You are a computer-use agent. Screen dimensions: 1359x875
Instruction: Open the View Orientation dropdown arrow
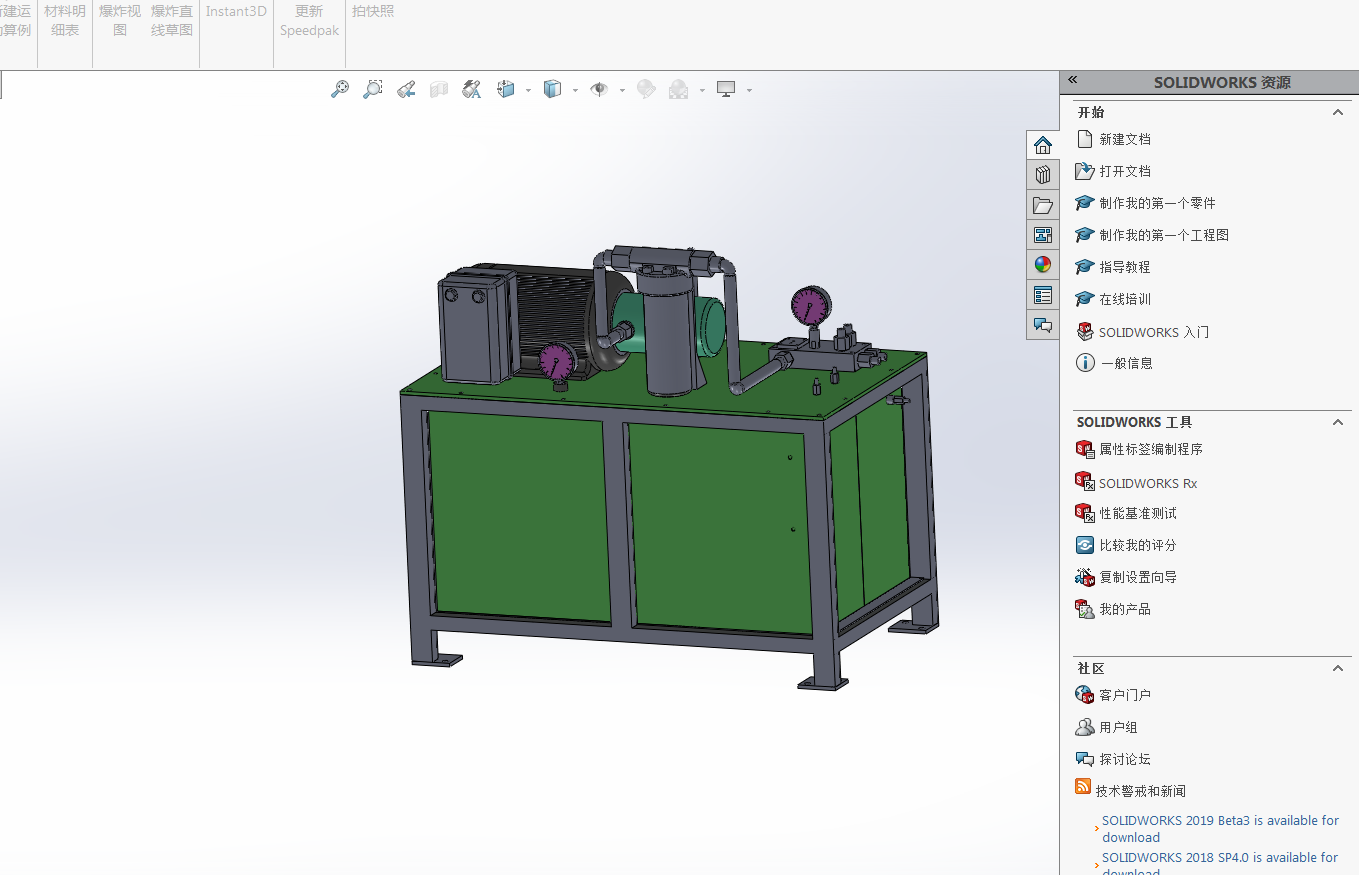[x=528, y=91]
